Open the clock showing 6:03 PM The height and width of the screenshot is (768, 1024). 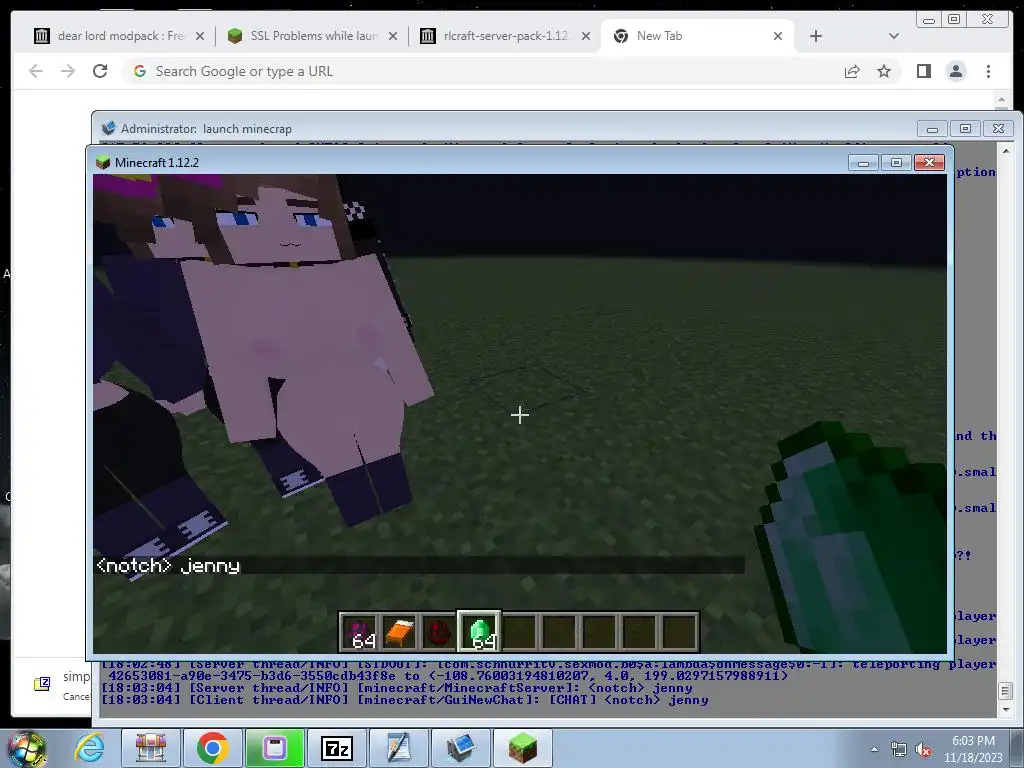[973, 749]
